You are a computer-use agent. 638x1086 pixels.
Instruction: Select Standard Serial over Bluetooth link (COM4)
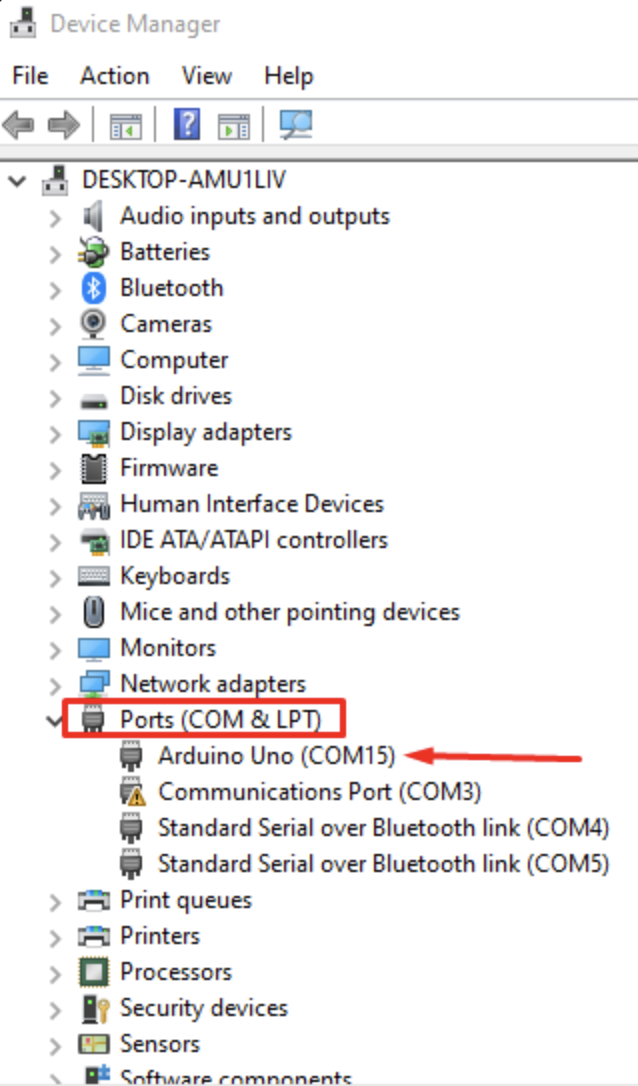(384, 828)
